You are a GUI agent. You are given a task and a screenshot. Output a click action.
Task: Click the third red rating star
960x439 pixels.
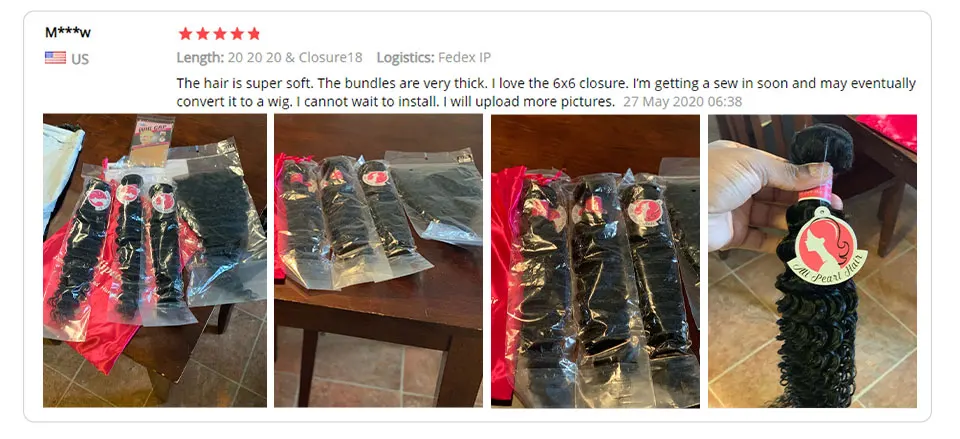[x=219, y=33]
